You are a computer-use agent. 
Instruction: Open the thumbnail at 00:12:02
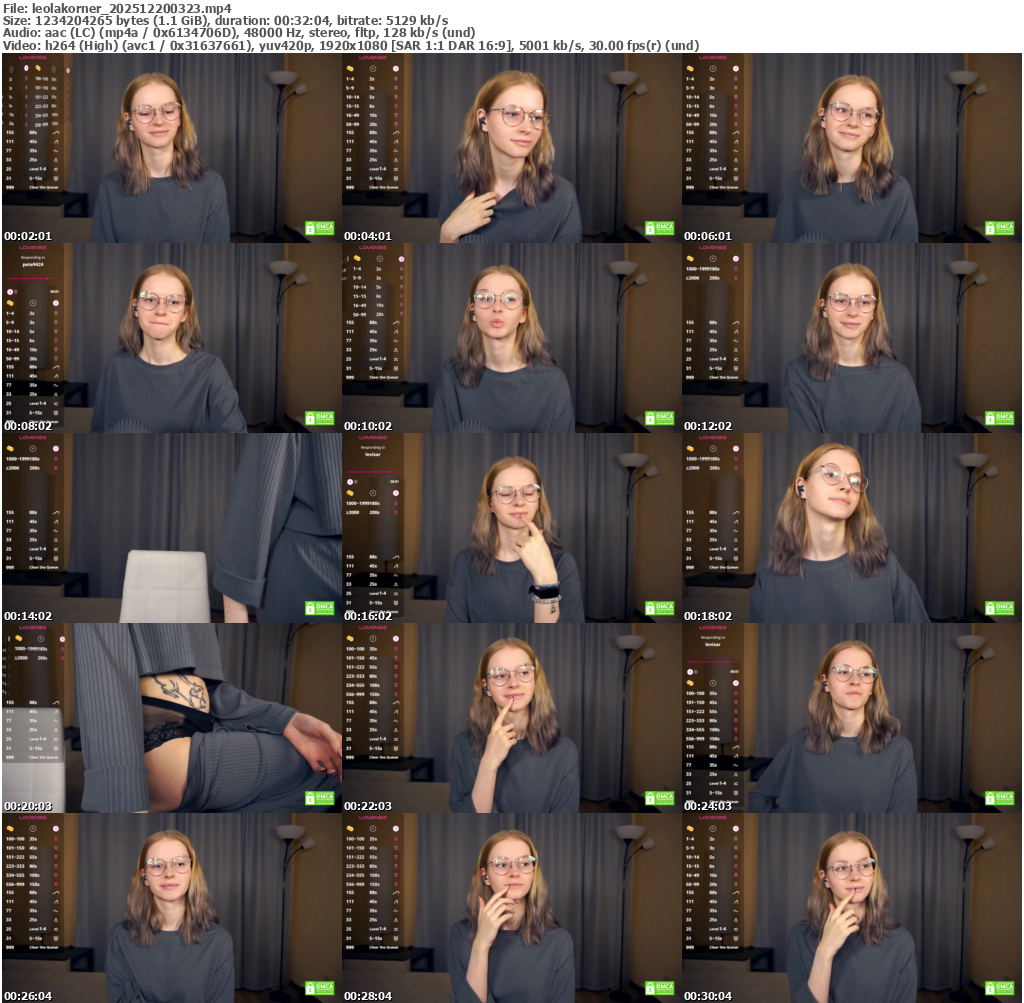(x=852, y=338)
